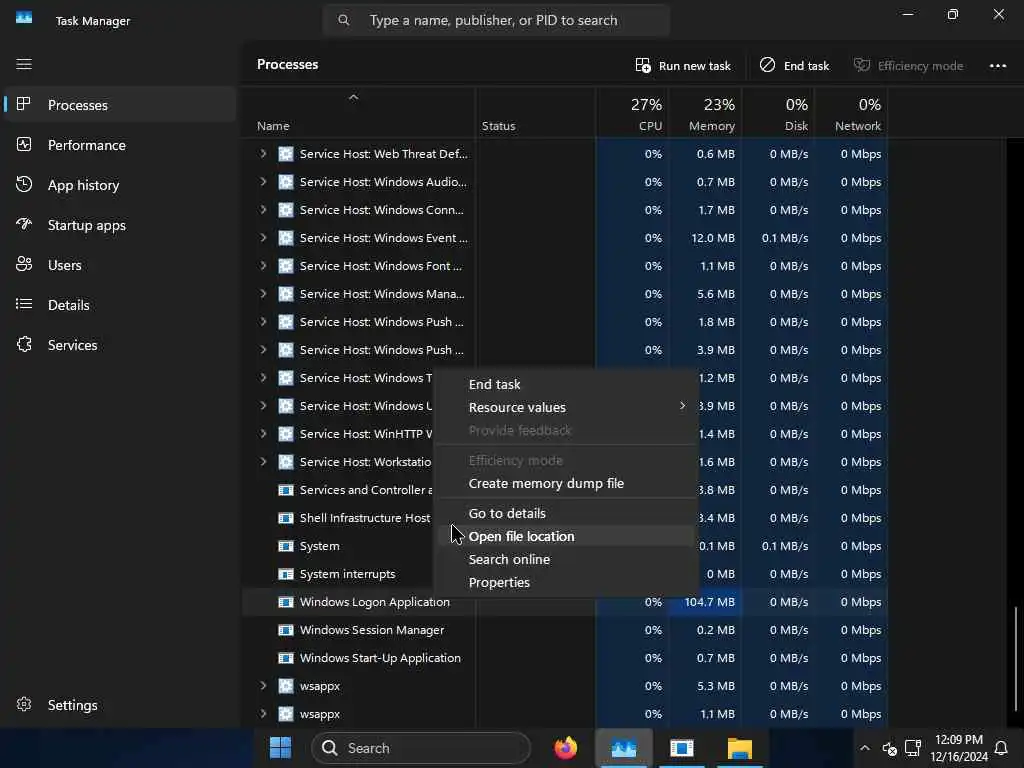
Task: Click the End task circle-slash icon
Action: pyautogui.click(x=767, y=65)
